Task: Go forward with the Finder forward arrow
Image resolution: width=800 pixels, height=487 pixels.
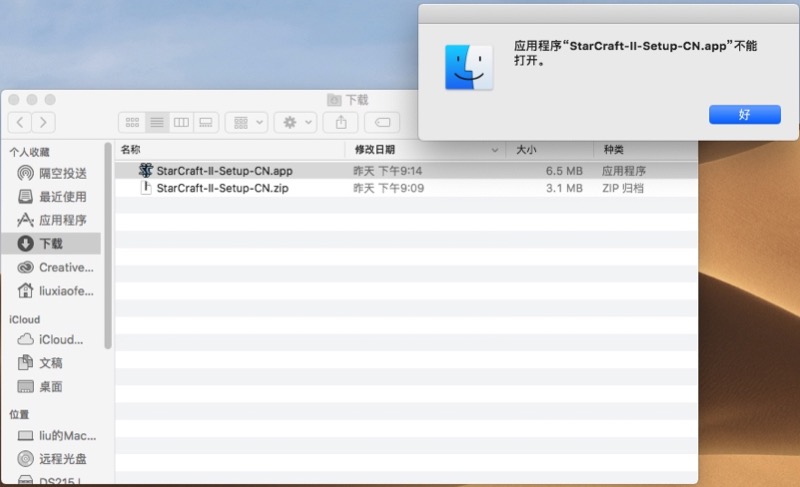Action: [x=43, y=122]
